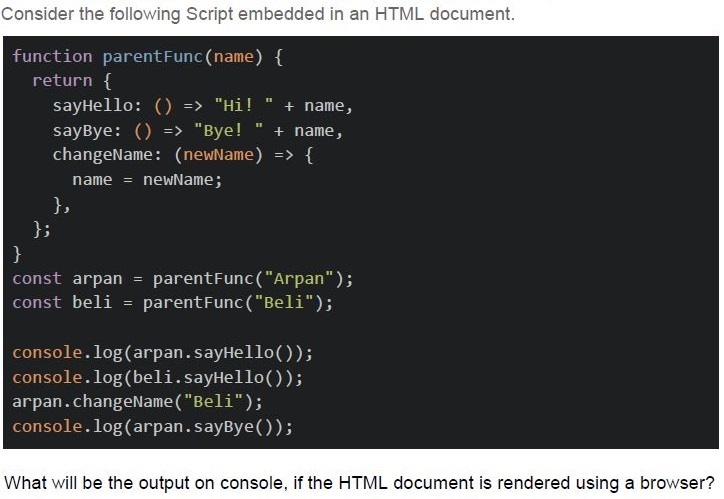Select the "Bye! " string literal

click(x=229, y=130)
